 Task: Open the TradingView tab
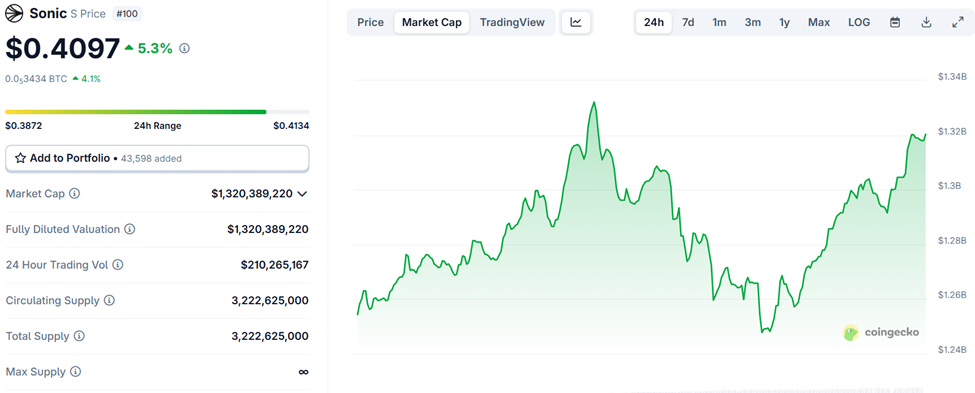coord(512,22)
